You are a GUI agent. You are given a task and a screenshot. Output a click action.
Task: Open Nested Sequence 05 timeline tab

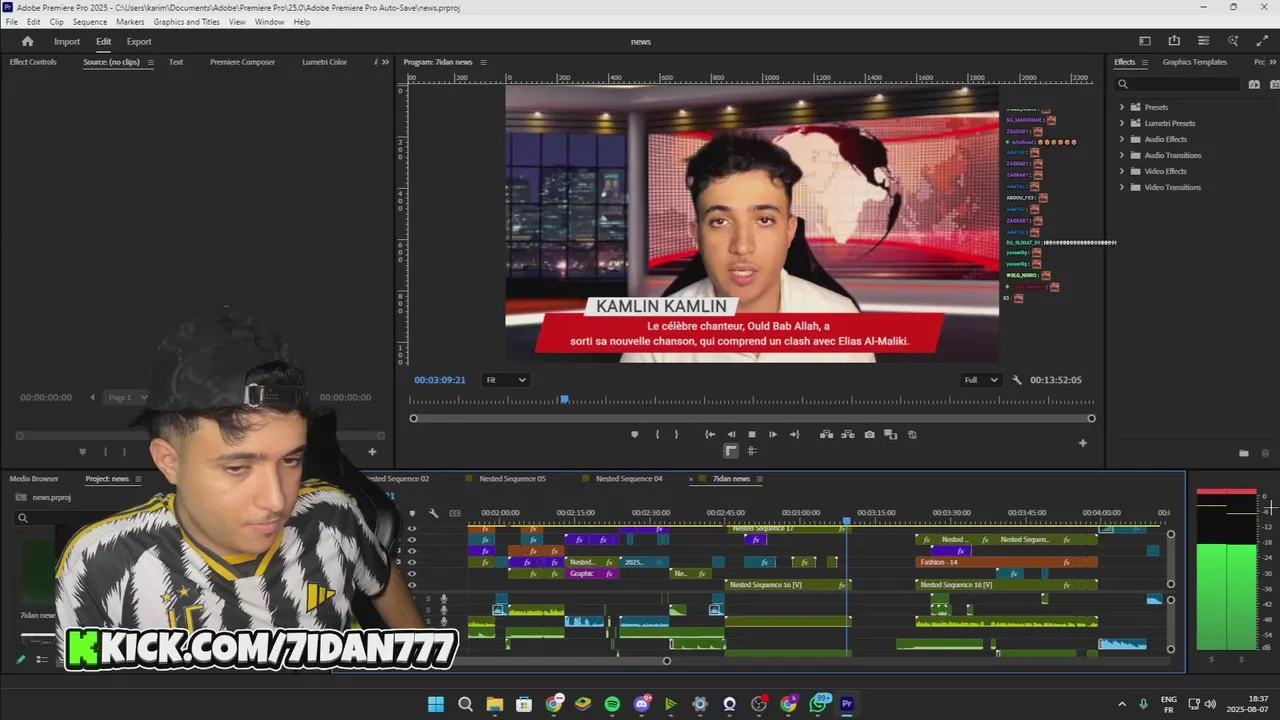pyautogui.click(x=512, y=479)
